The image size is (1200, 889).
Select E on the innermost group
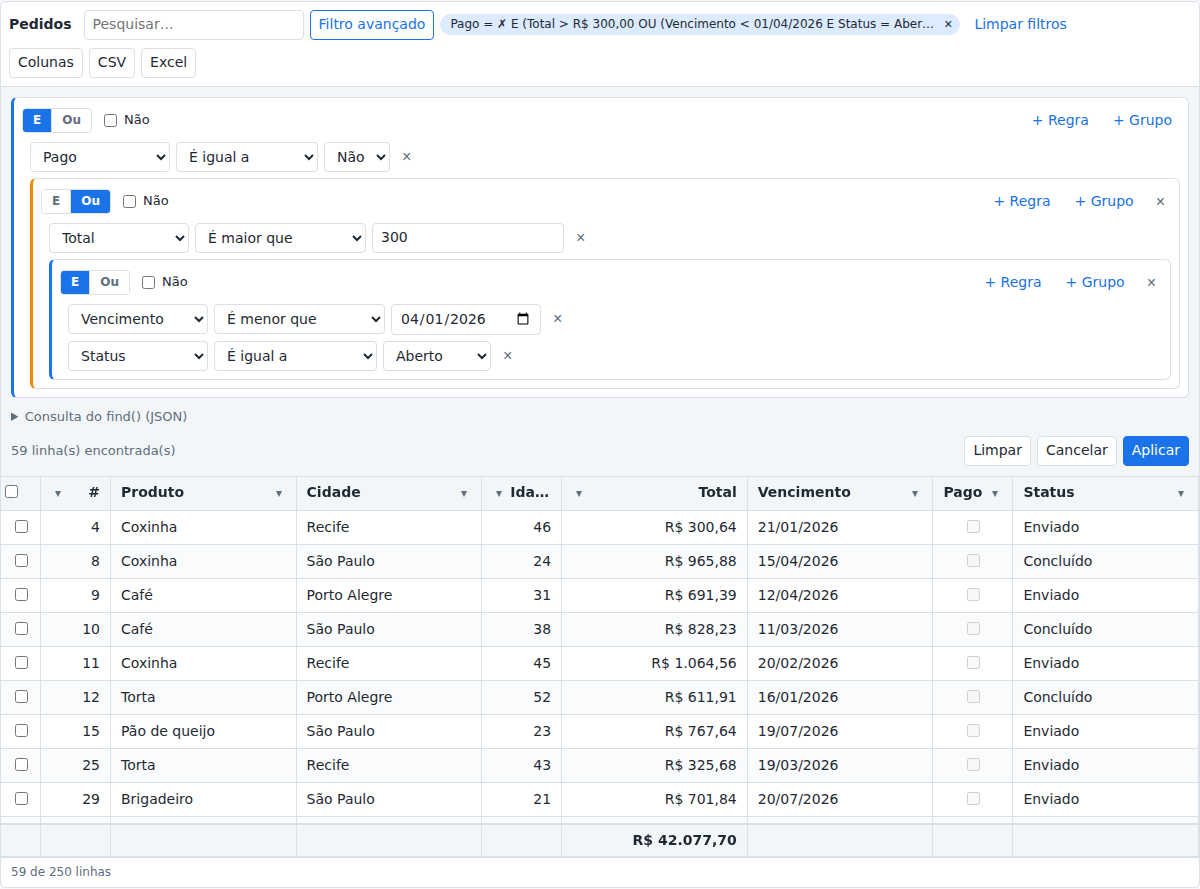(x=75, y=282)
